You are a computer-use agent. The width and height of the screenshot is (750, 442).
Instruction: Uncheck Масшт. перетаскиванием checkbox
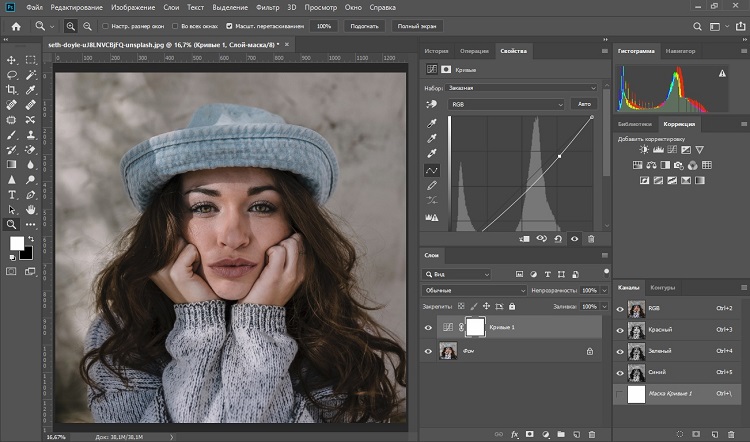tap(229, 26)
